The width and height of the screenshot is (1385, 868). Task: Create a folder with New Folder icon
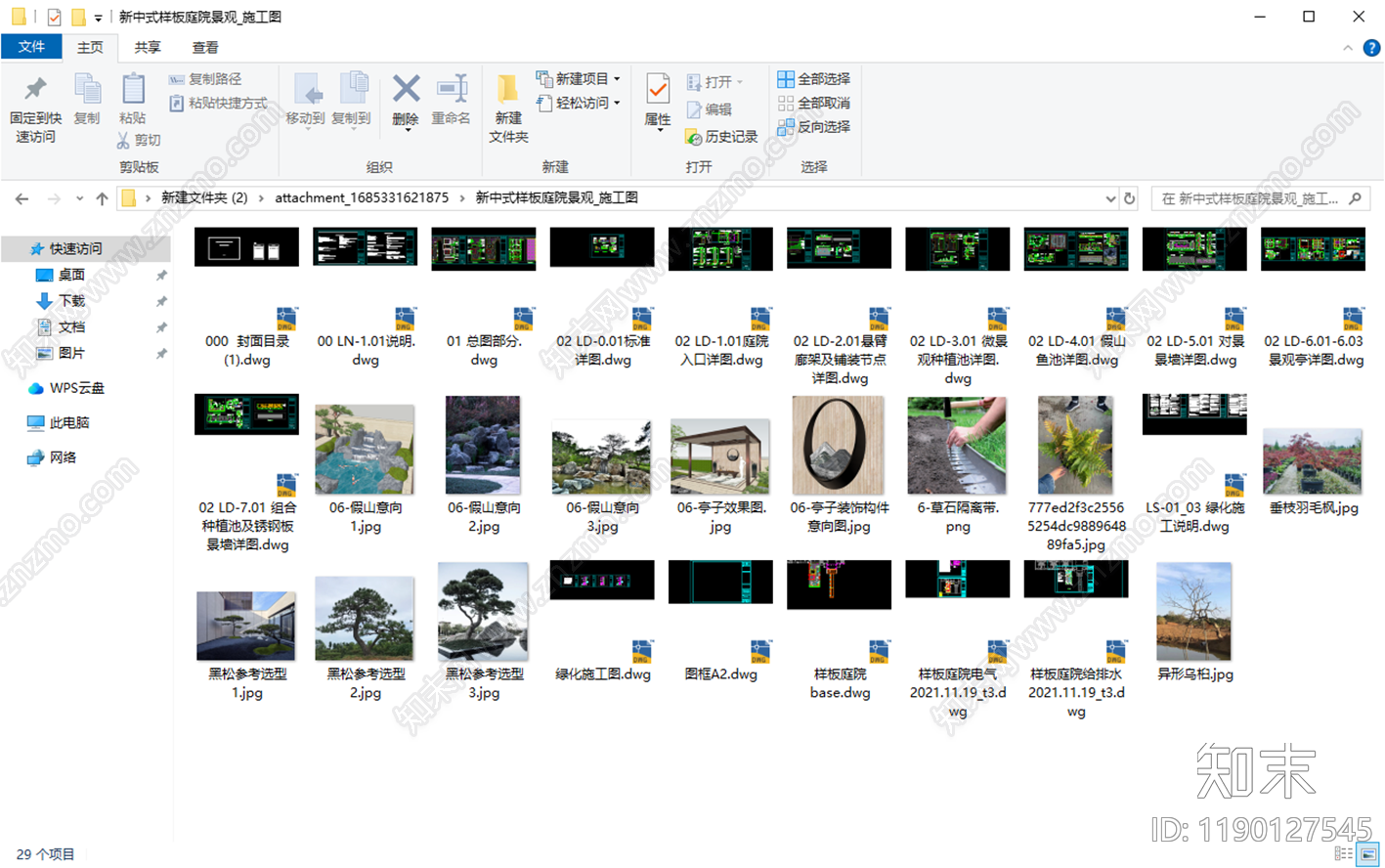tap(508, 90)
